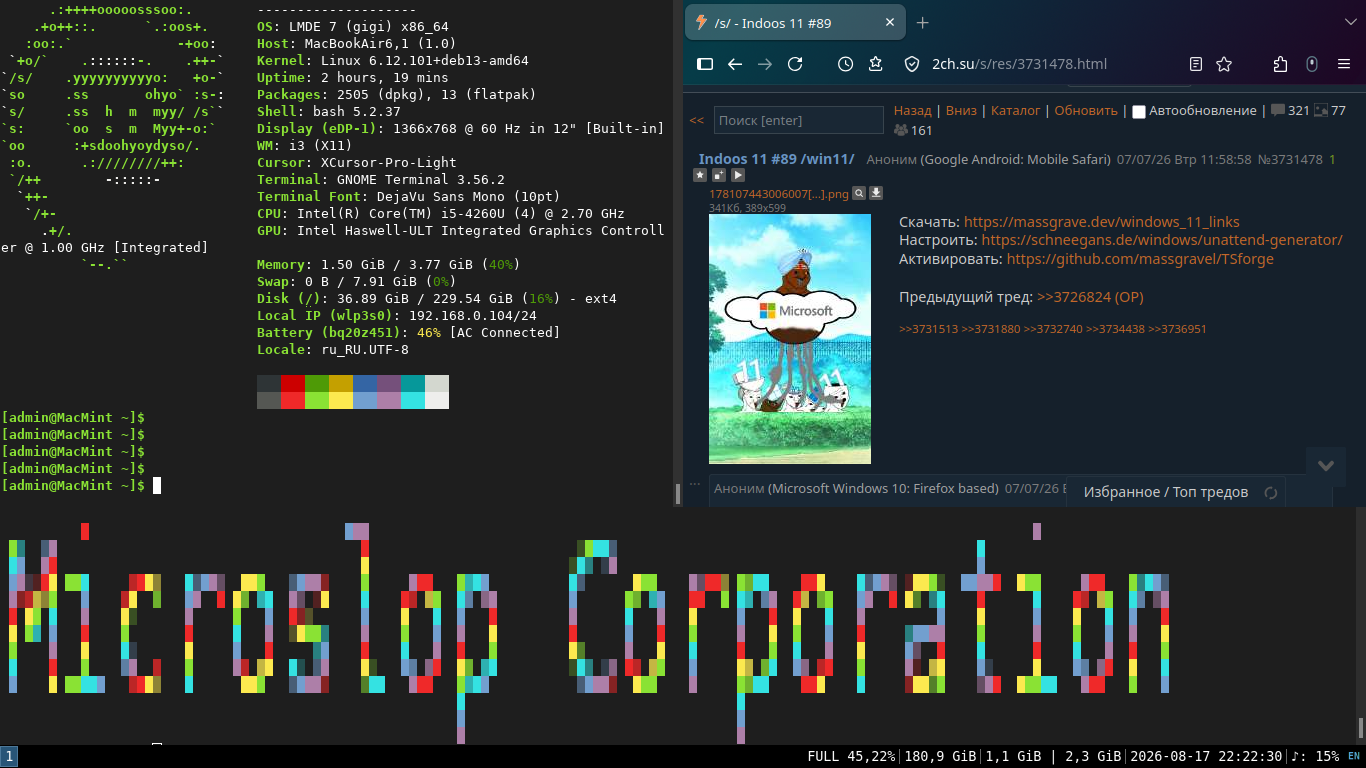Toggle the browser sidebar icon
Viewport: 1366px width, 768px height.
point(705,64)
